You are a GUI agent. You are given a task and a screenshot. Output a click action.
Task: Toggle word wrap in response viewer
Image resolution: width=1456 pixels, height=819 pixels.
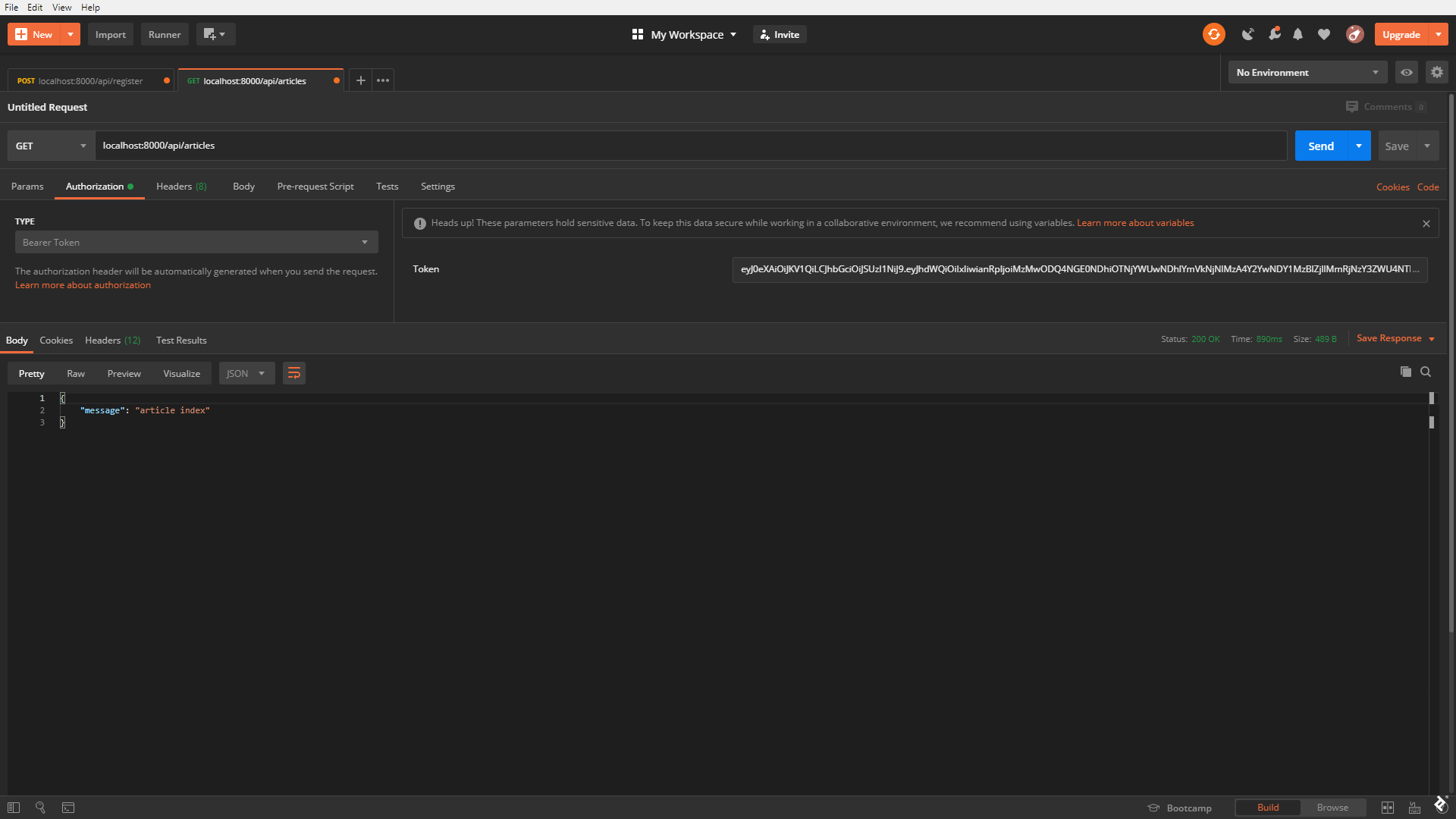(293, 372)
